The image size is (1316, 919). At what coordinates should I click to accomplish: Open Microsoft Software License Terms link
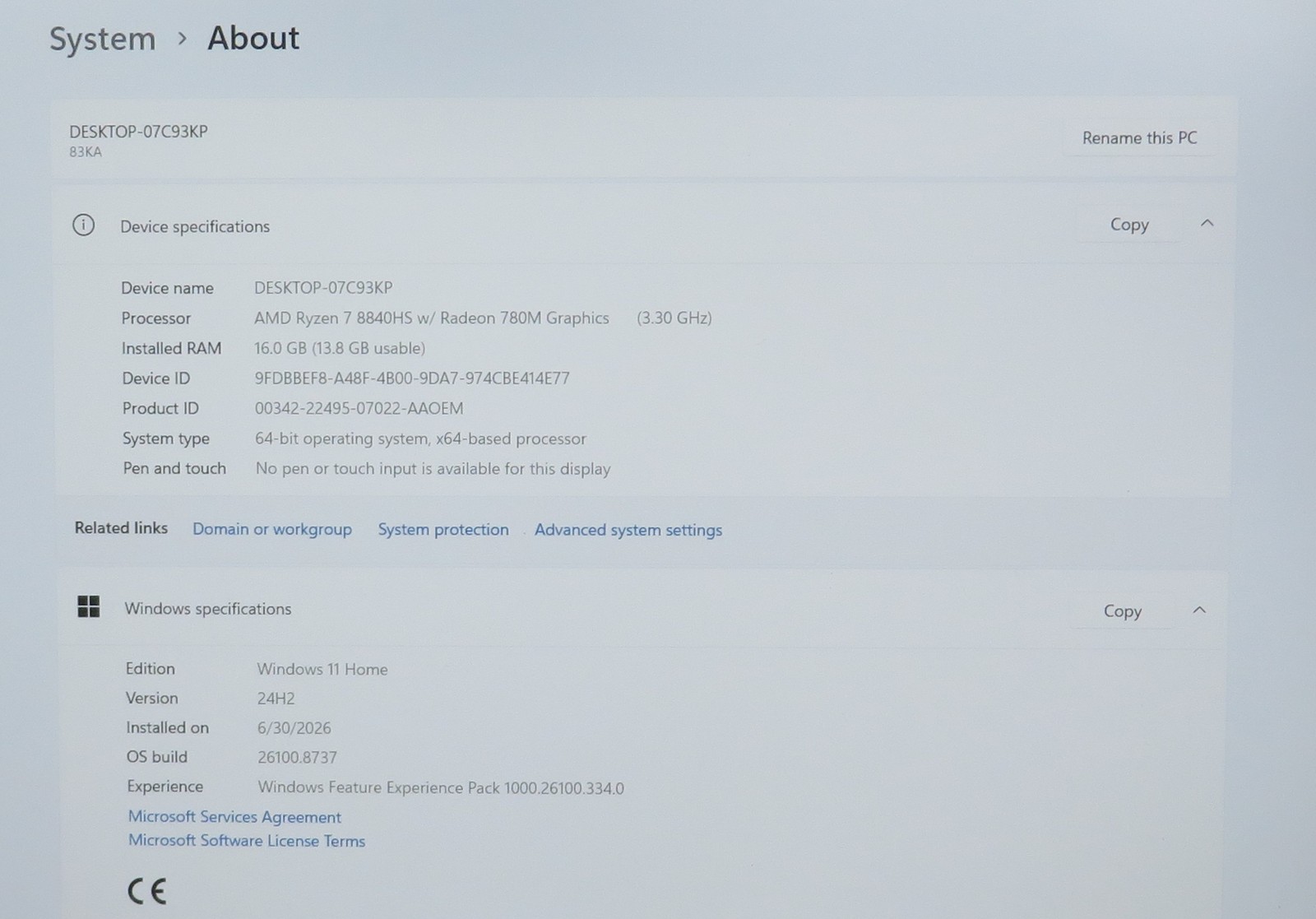click(x=247, y=841)
